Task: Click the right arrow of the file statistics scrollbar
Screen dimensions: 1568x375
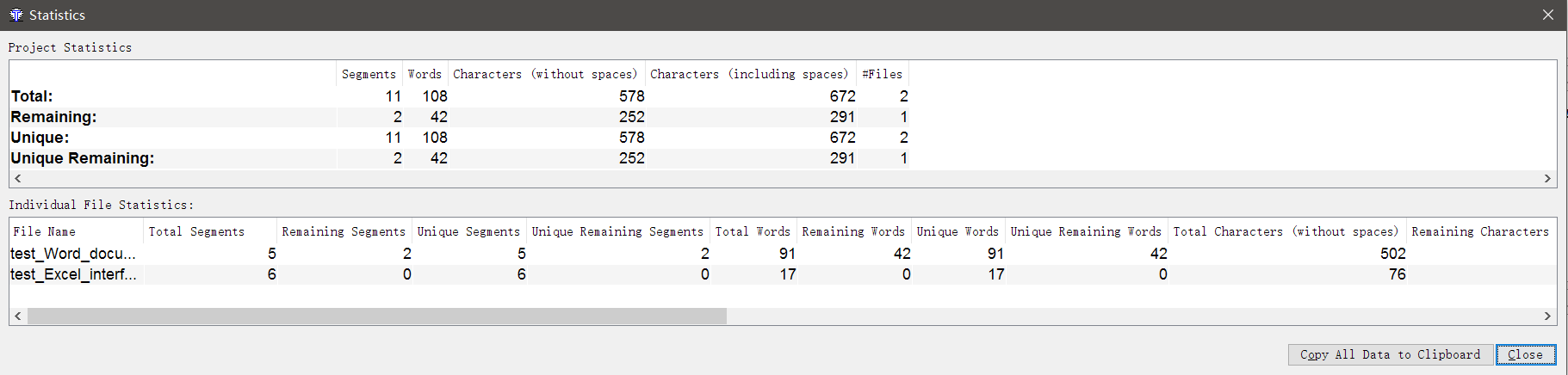Action: coord(1547,316)
